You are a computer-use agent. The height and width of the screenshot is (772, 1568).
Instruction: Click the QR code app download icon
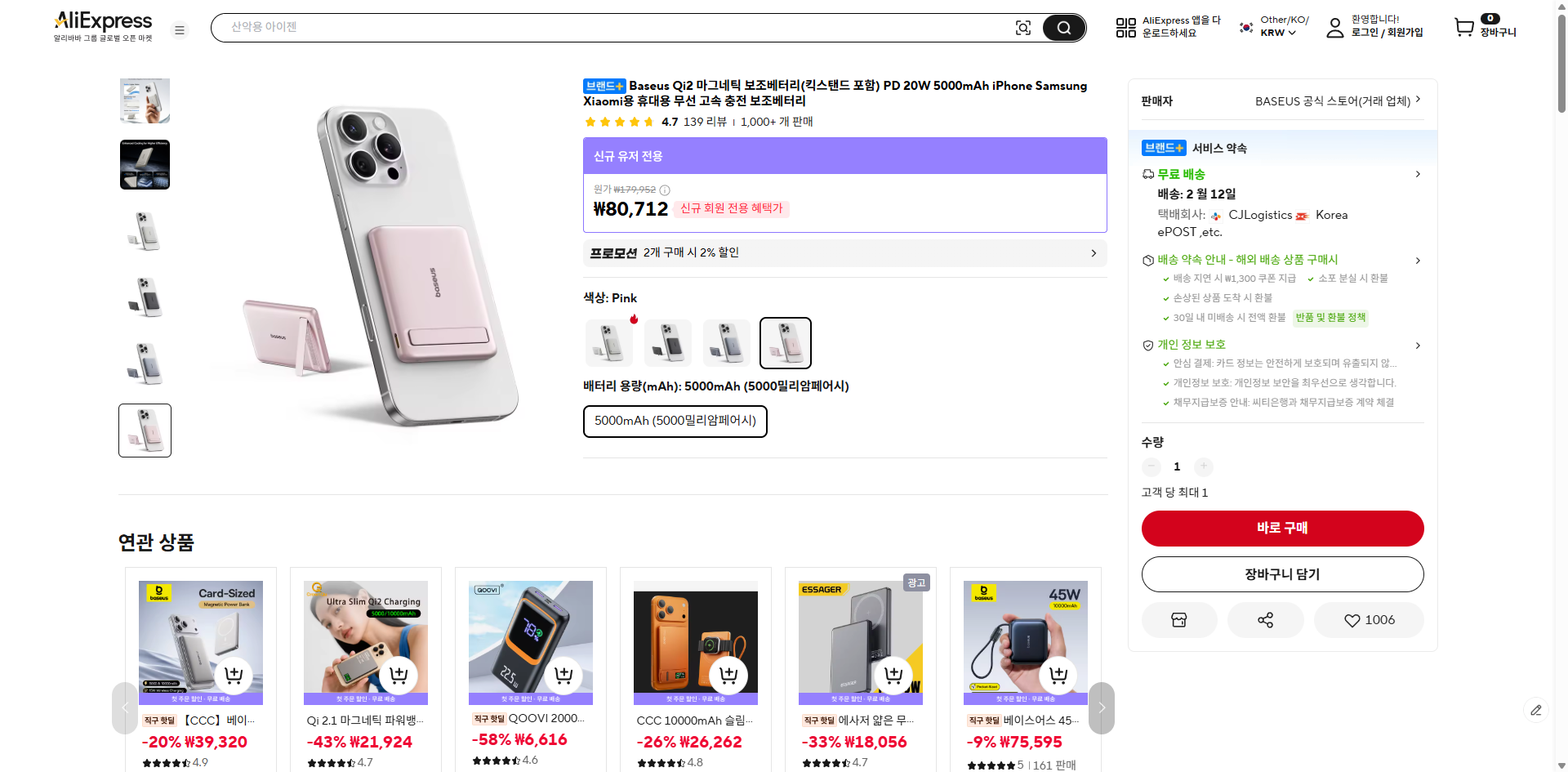click(x=1125, y=28)
